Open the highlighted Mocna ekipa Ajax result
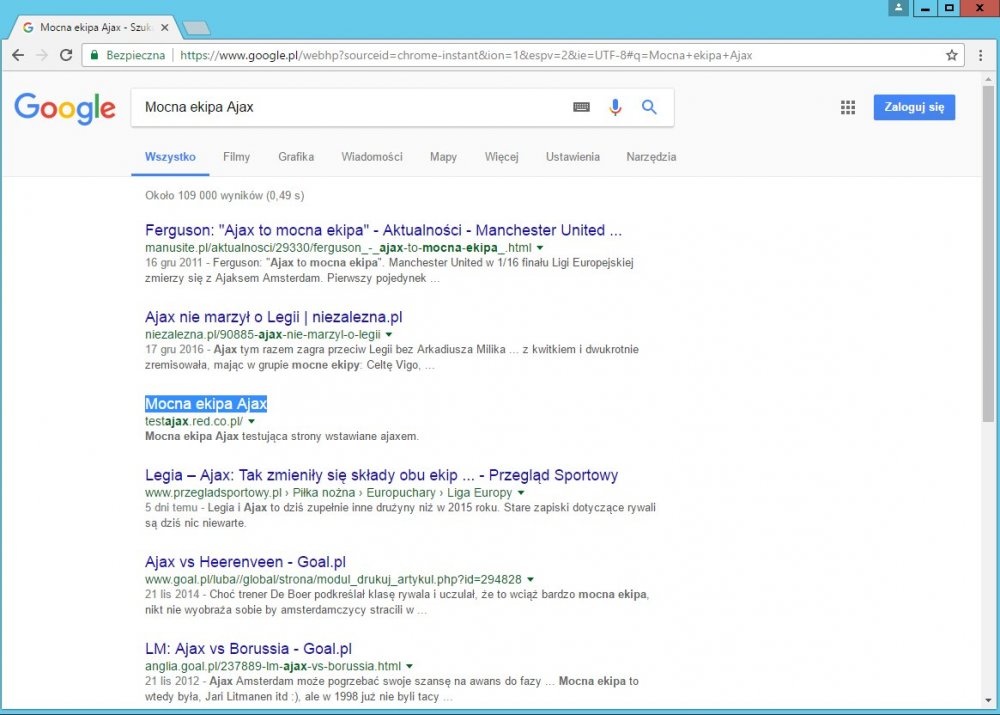 (x=206, y=404)
